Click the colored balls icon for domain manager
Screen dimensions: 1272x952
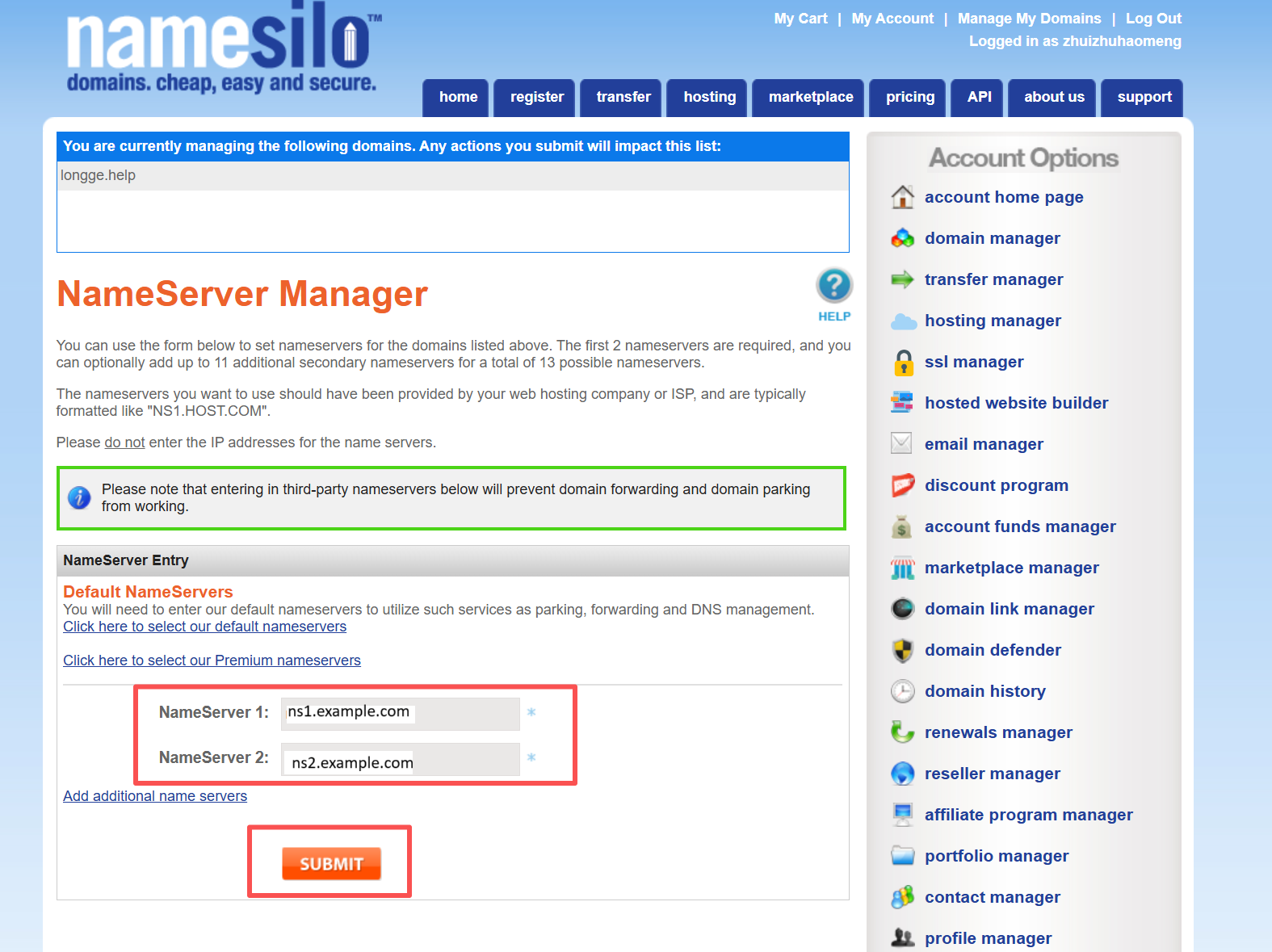(x=902, y=238)
